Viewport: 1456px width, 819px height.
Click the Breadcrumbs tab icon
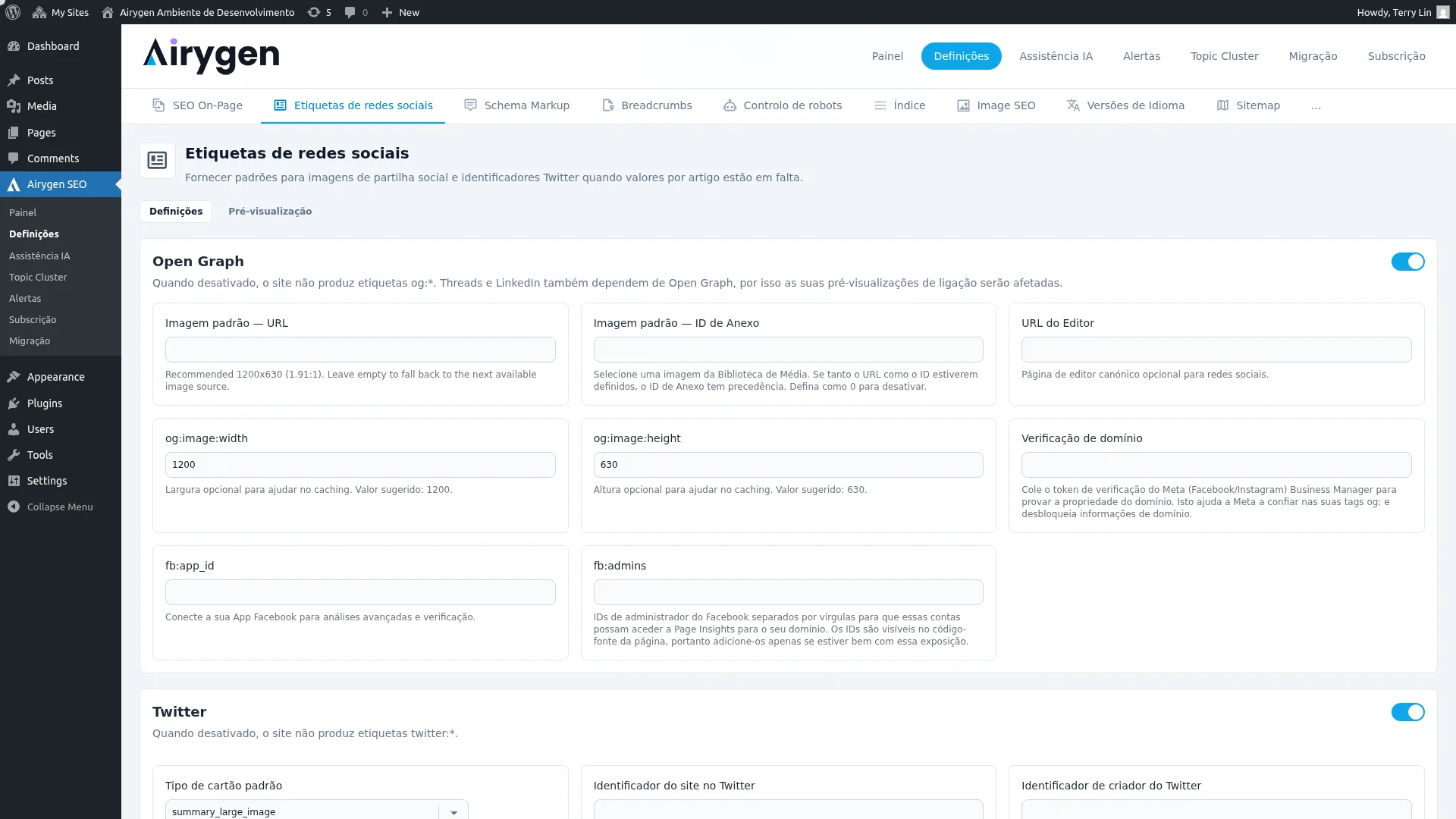pyautogui.click(x=607, y=105)
